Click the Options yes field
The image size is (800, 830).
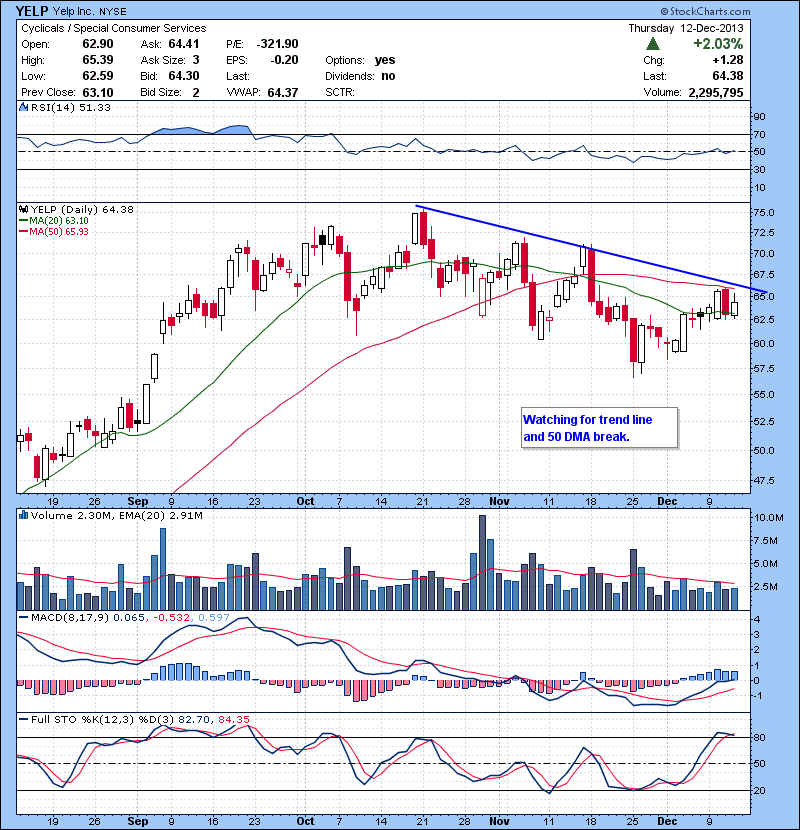point(360,60)
